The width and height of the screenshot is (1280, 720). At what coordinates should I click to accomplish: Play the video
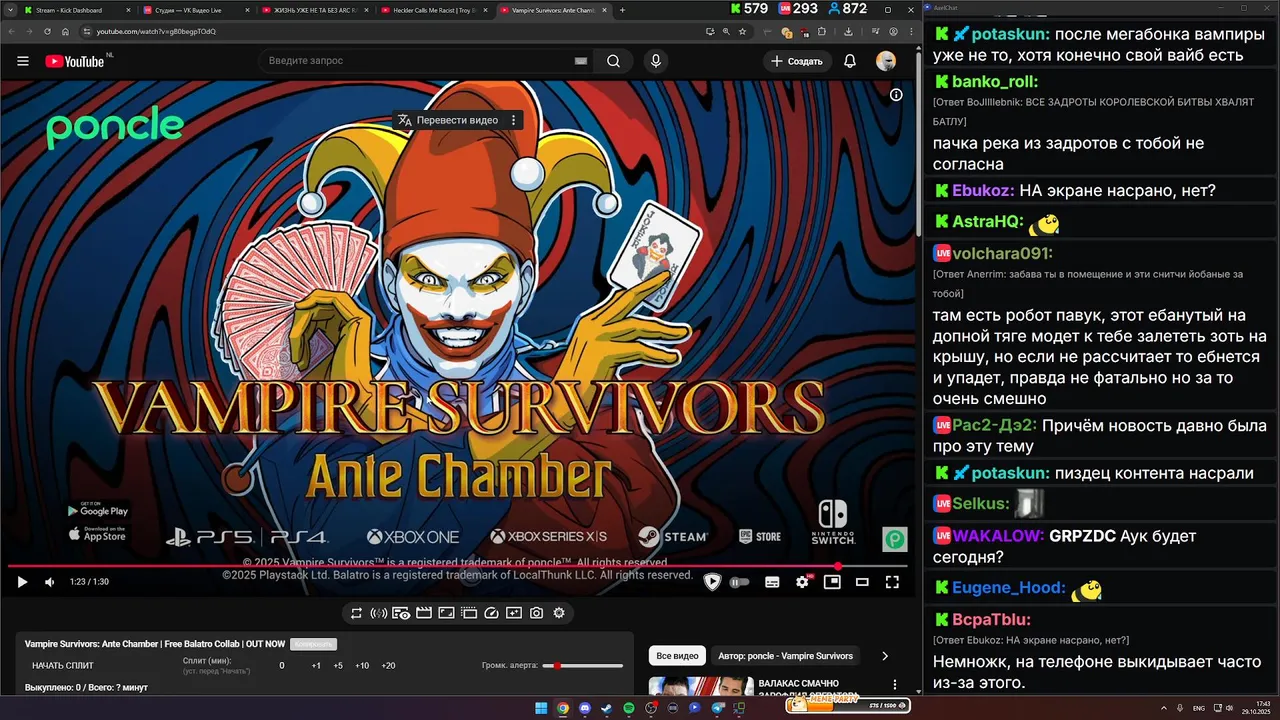pos(22,582)
